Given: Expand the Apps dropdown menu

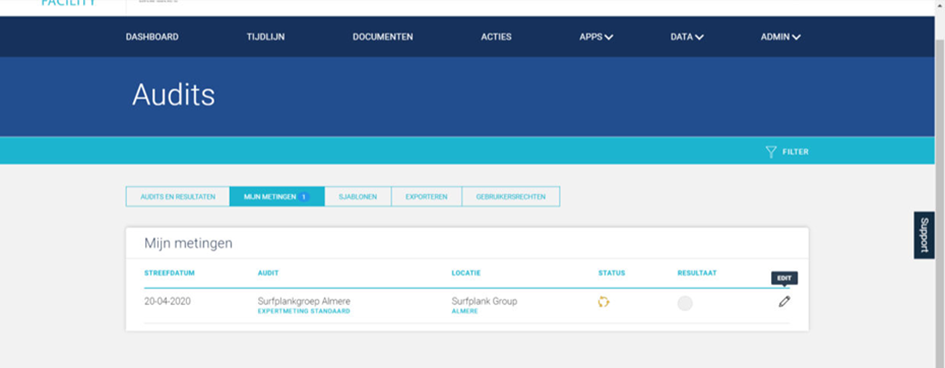Looking at the screenshot, I should [x=596, y=37].
